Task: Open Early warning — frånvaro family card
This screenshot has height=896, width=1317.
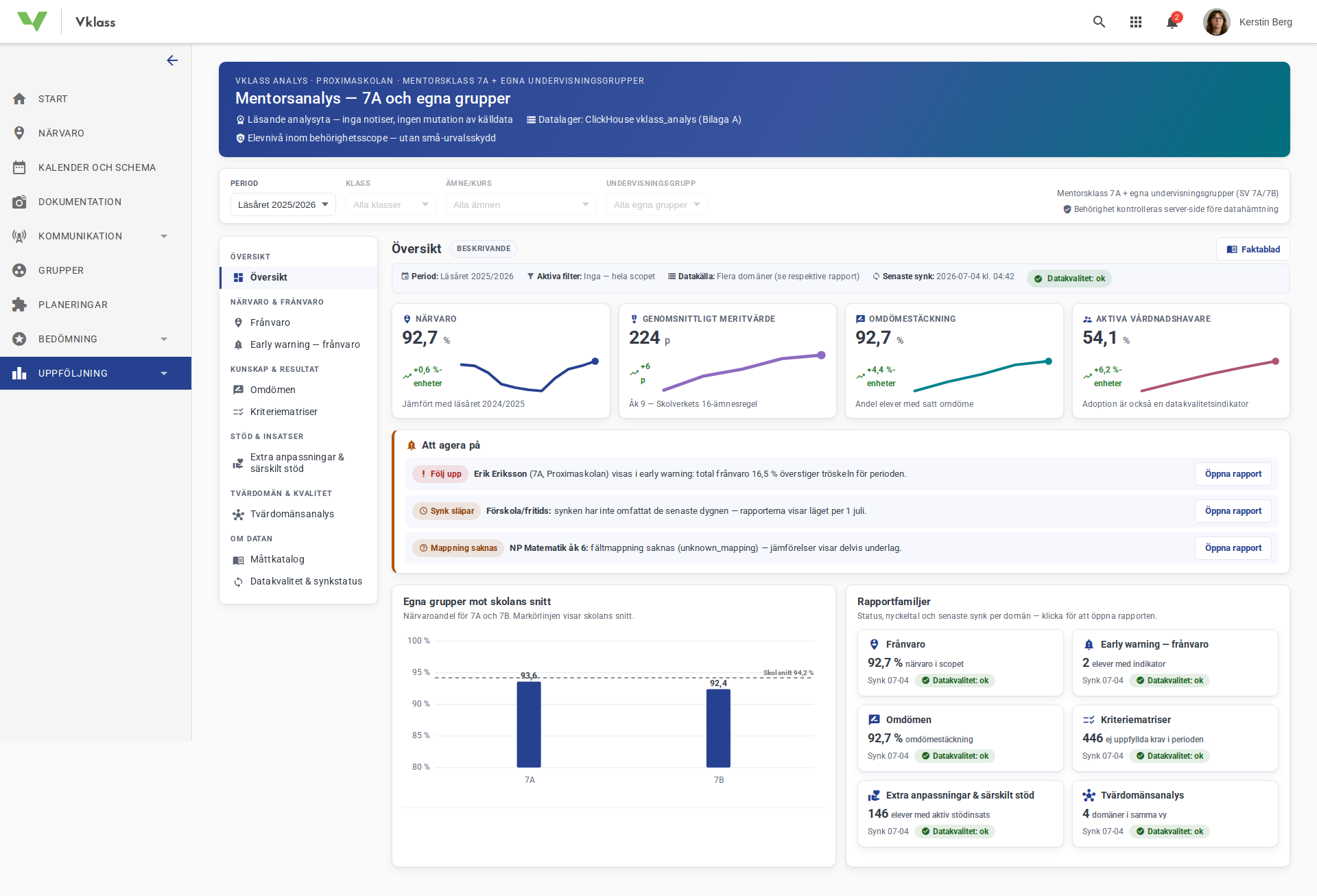Action: 1175,663
